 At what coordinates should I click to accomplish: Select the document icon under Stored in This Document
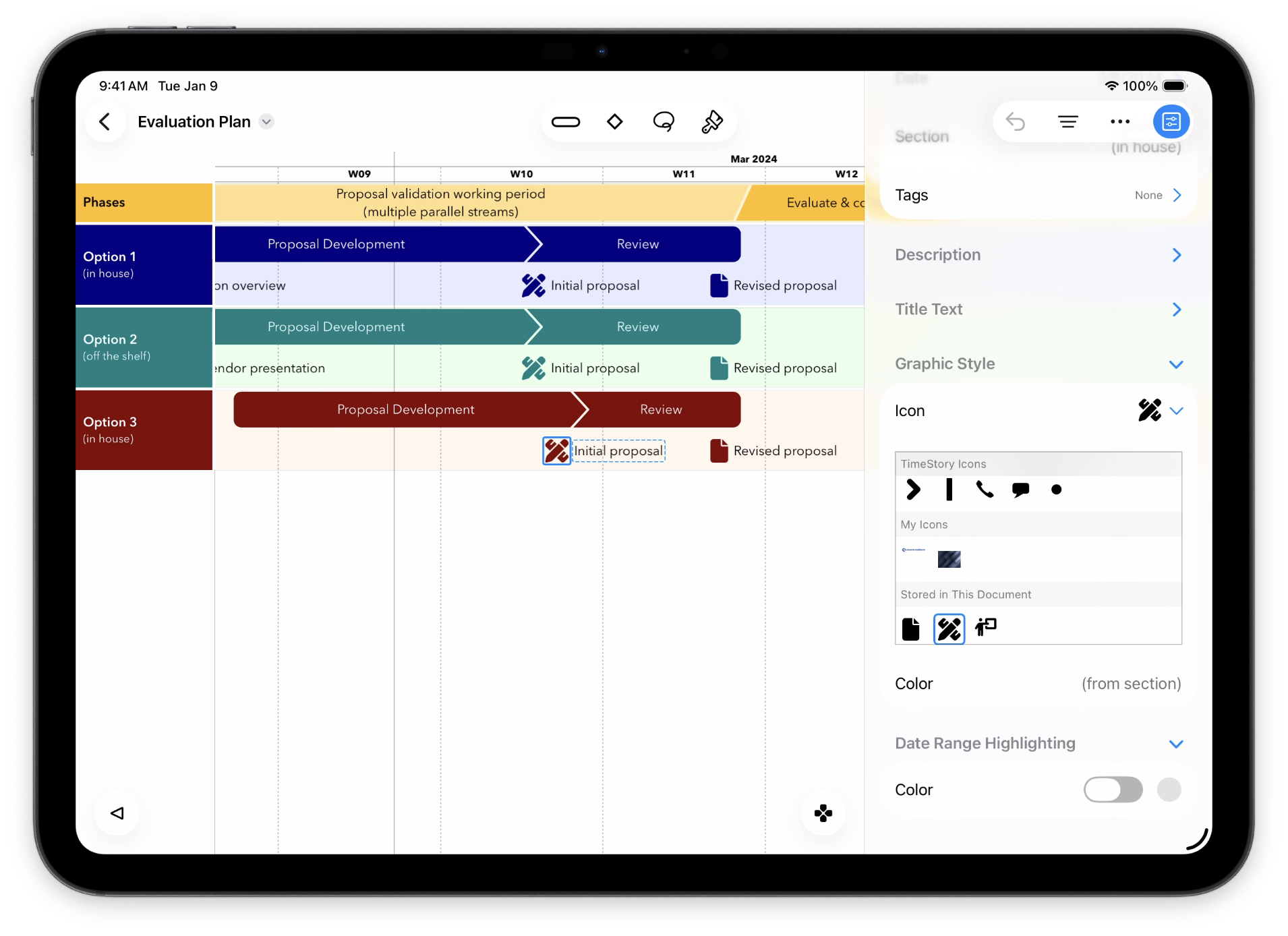[x=912, y=628]
